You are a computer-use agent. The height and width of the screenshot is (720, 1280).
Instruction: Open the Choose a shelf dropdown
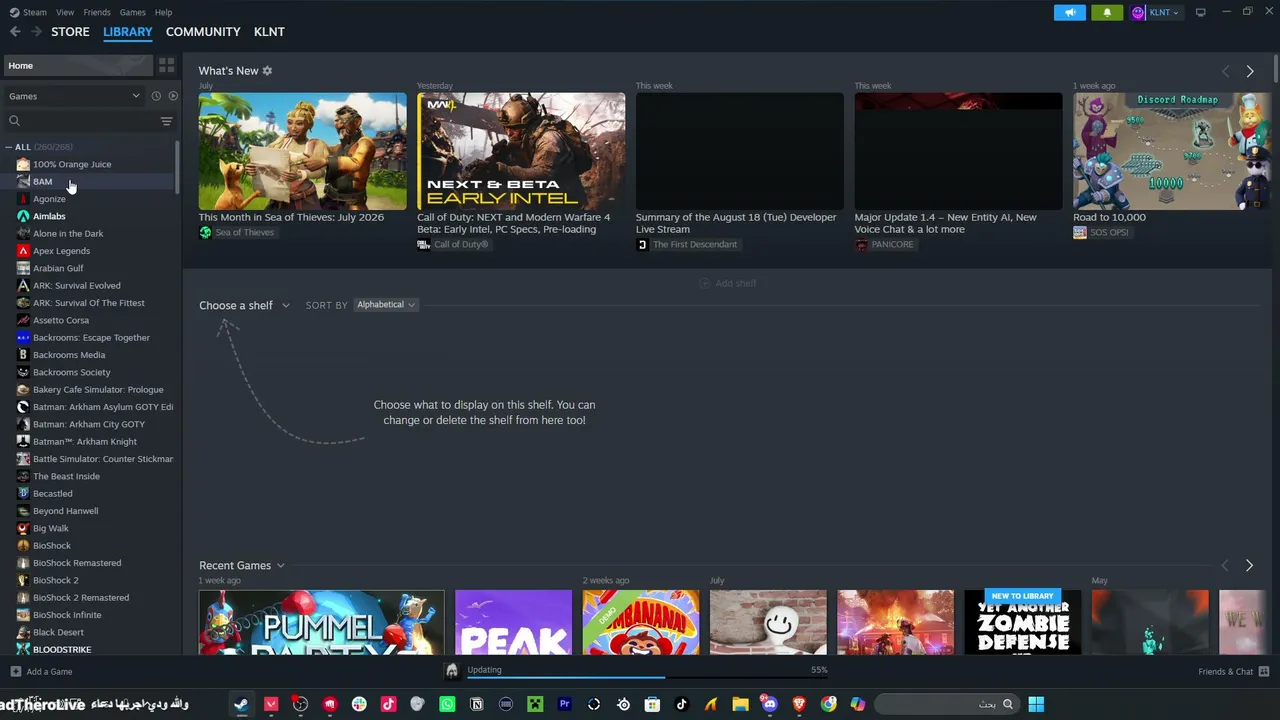pos(244,305)
